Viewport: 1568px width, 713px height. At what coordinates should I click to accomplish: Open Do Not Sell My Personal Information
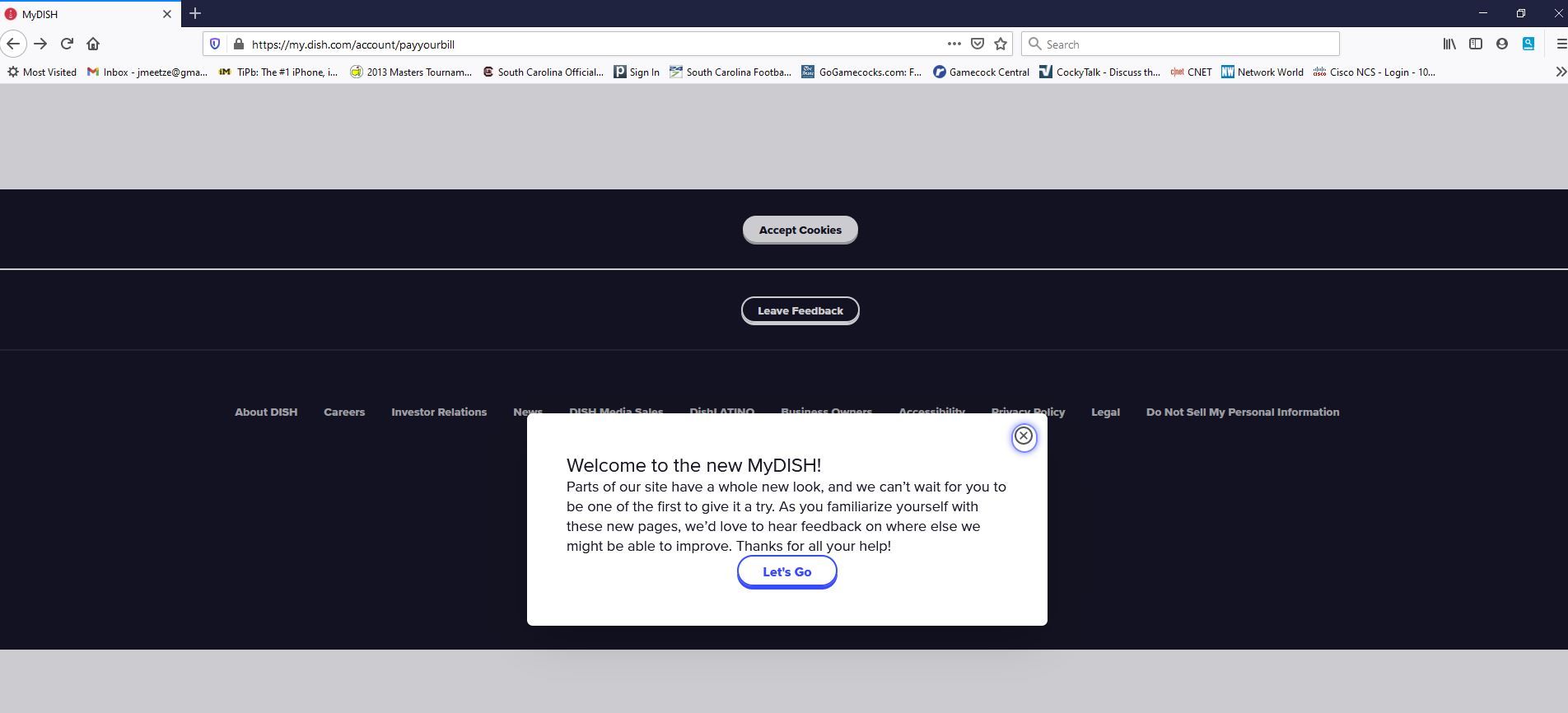1243,412
